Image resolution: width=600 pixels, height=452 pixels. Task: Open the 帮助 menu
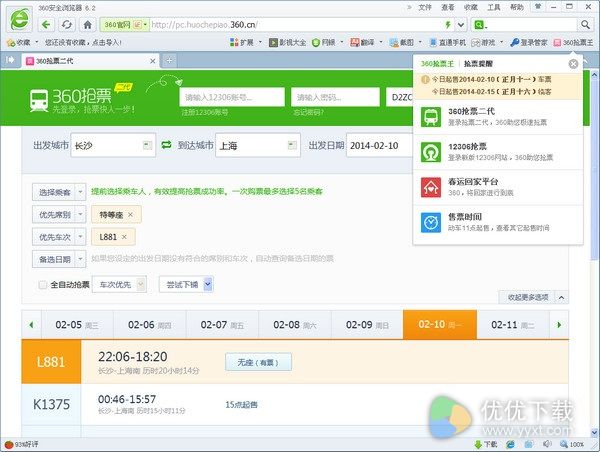coord(517,7)
